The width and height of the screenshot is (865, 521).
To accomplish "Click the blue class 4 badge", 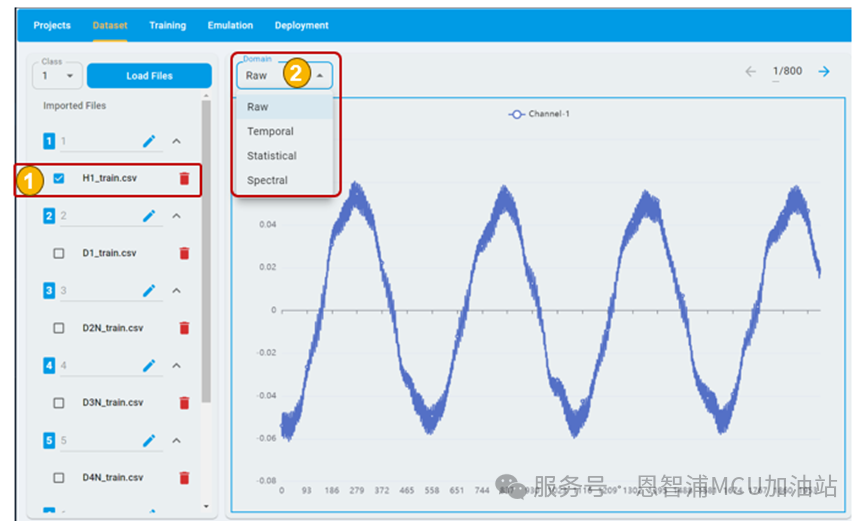I will (49, 365).
